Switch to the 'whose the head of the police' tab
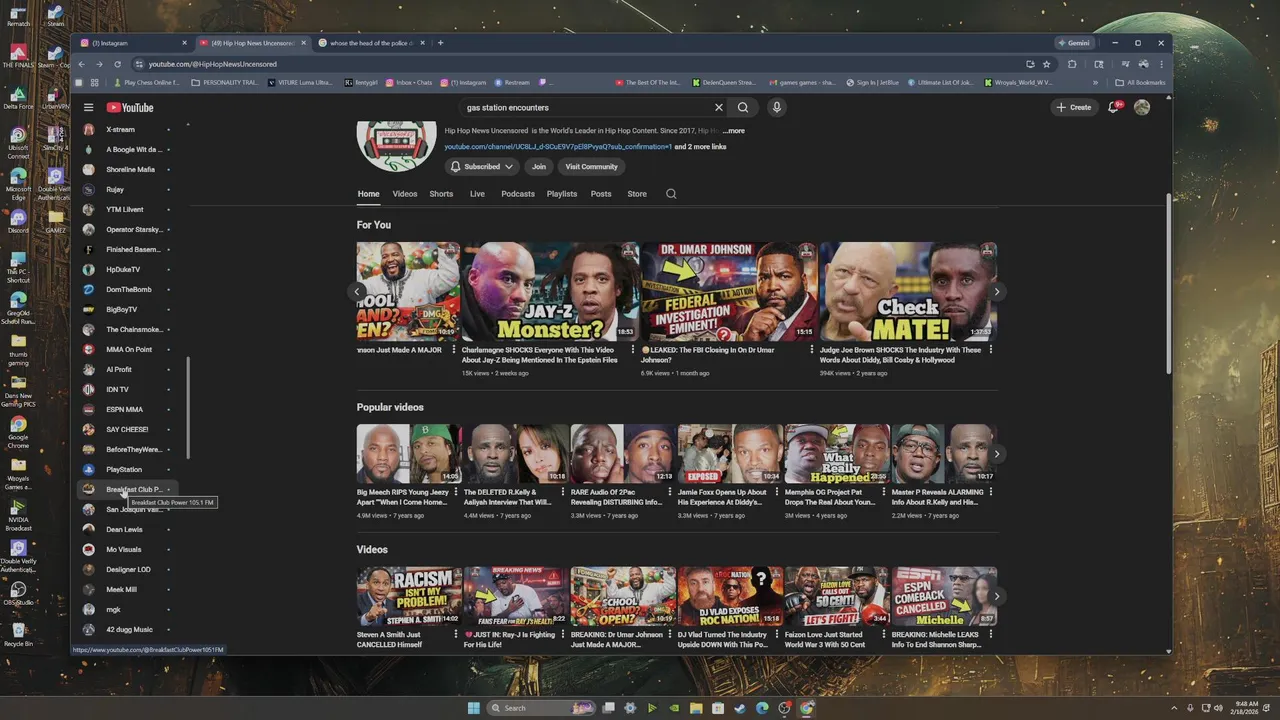 click(x=370, y=43)
